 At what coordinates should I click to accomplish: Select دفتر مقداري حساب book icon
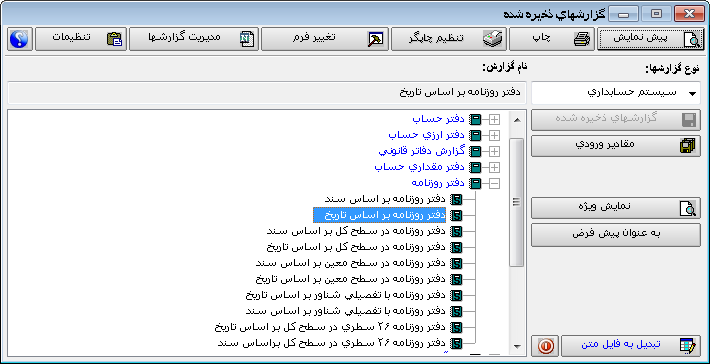475,168
